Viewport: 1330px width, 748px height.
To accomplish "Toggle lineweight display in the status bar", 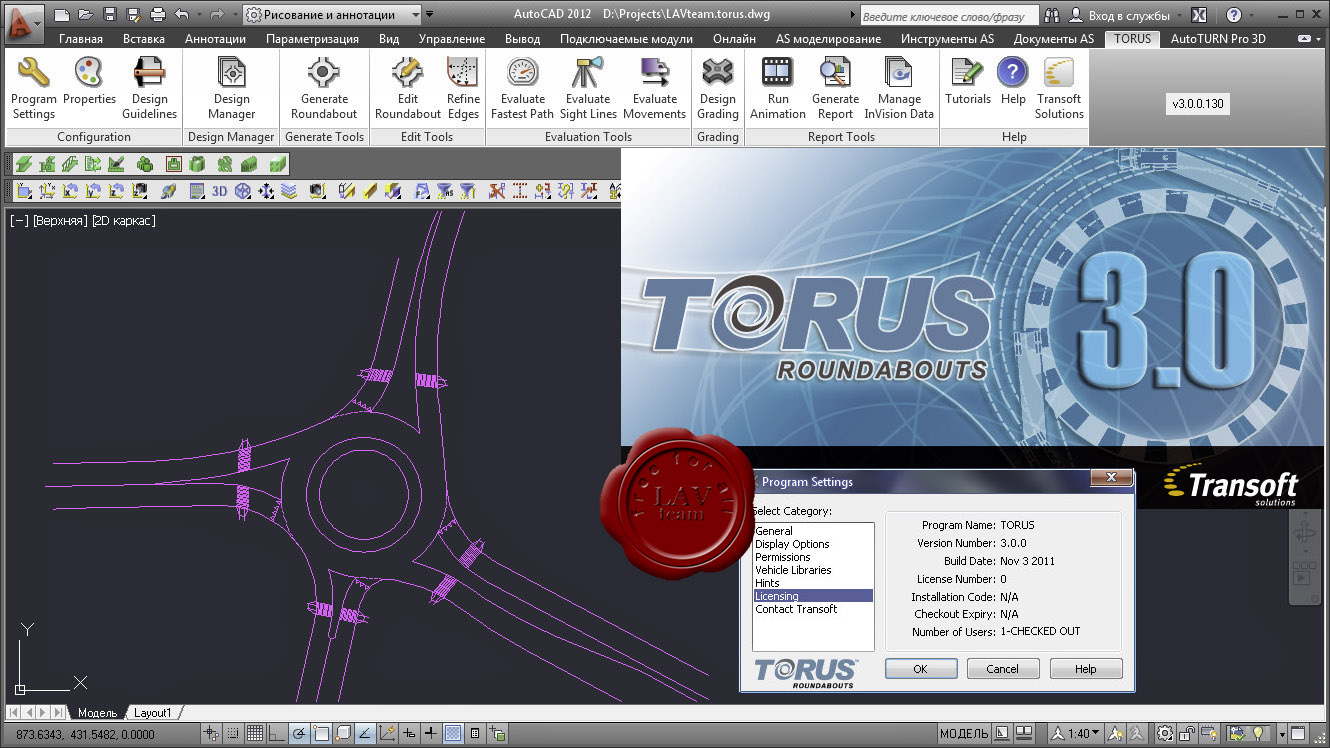I will (431, 734).
